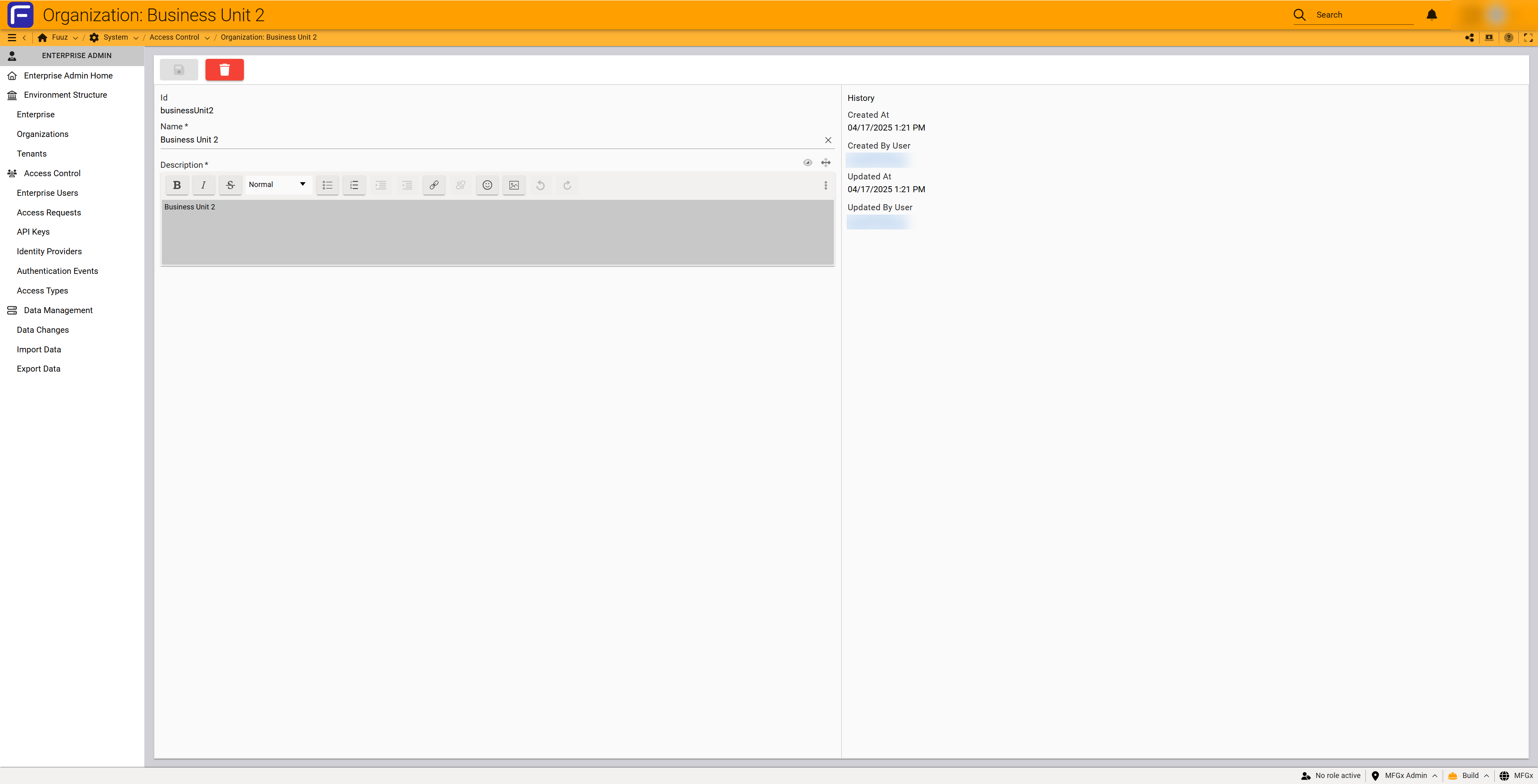Click the screen-add monitor icon
This screenshot has height=784, width=1538.
click(1489, 38)
